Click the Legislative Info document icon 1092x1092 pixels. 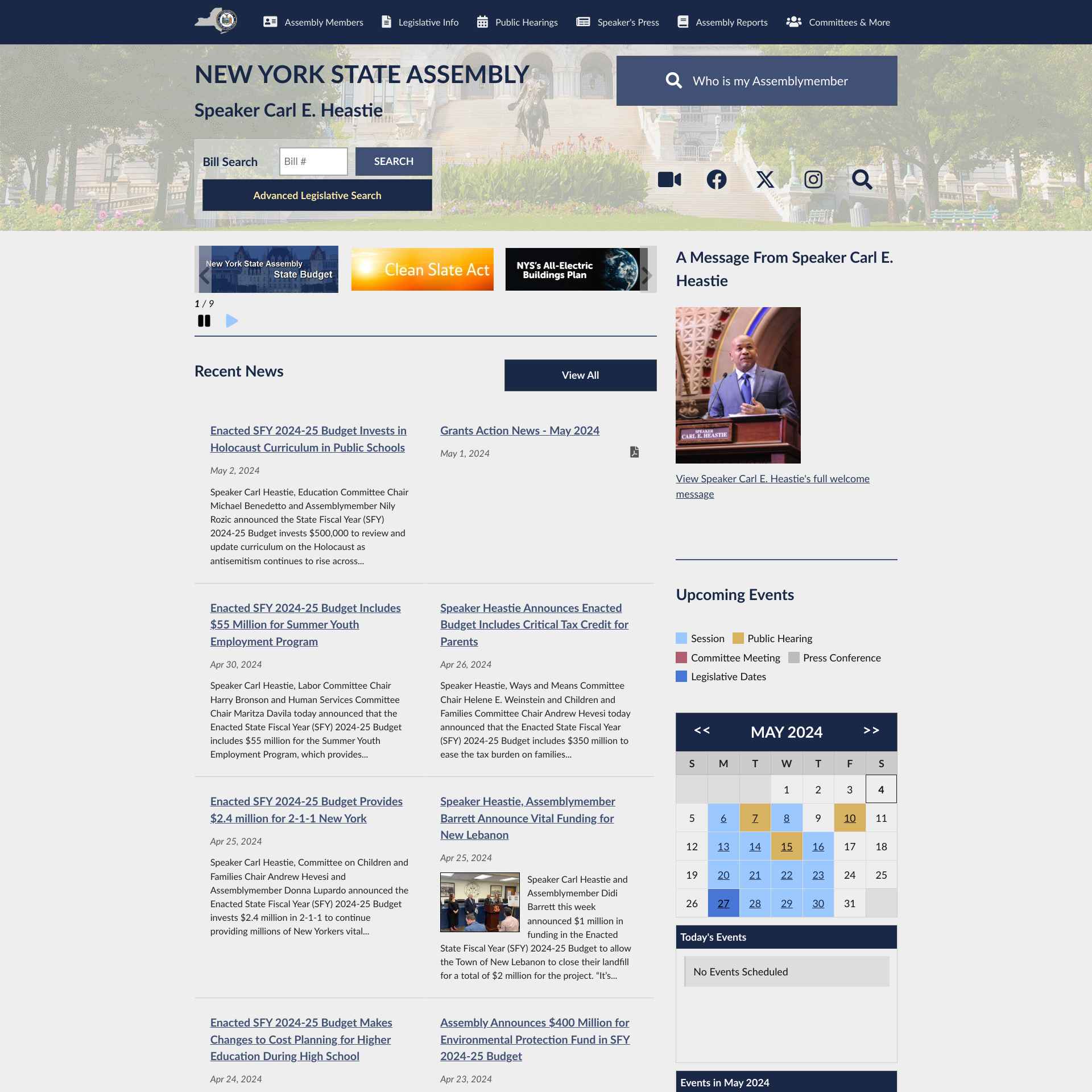[x=385, y=22]
